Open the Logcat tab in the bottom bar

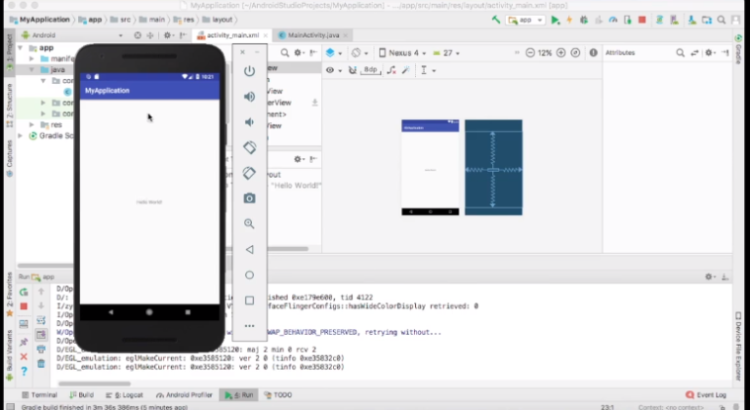click(x=127, y=395)
